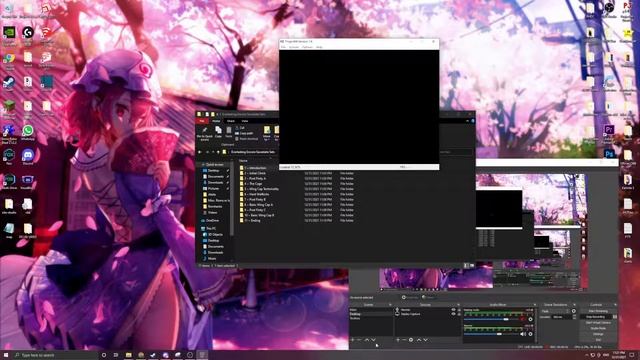
Task: Switch to the Share ribbon tab
Action: coord(231,121)
